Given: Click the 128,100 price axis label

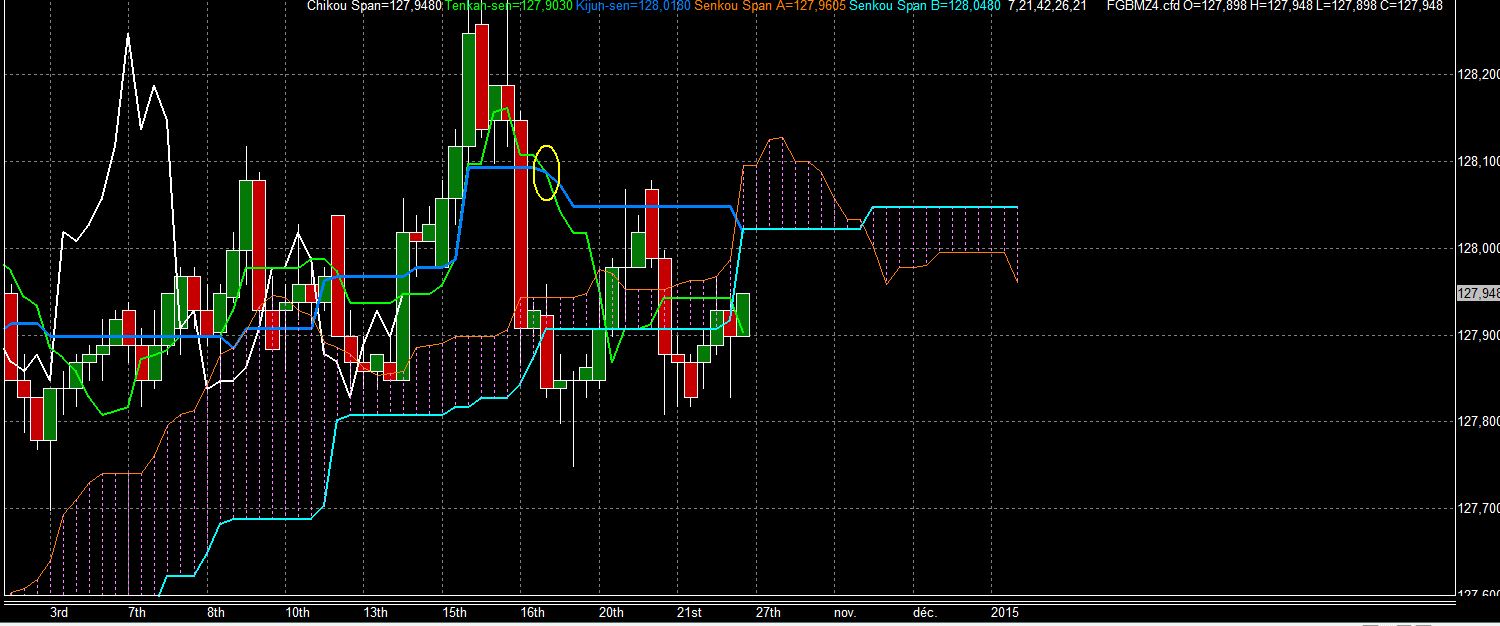Looking at the screenshot, I should click(x=1479, y=161).
